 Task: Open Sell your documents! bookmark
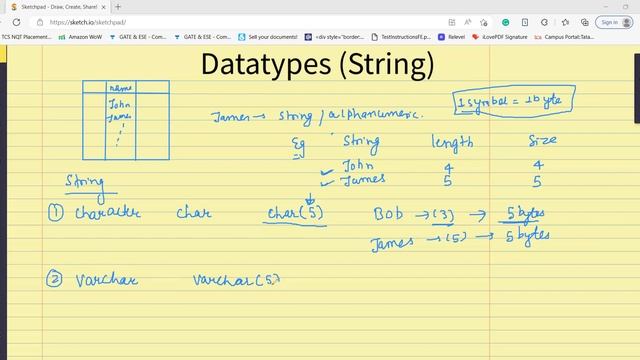click(x=268, y=37)
